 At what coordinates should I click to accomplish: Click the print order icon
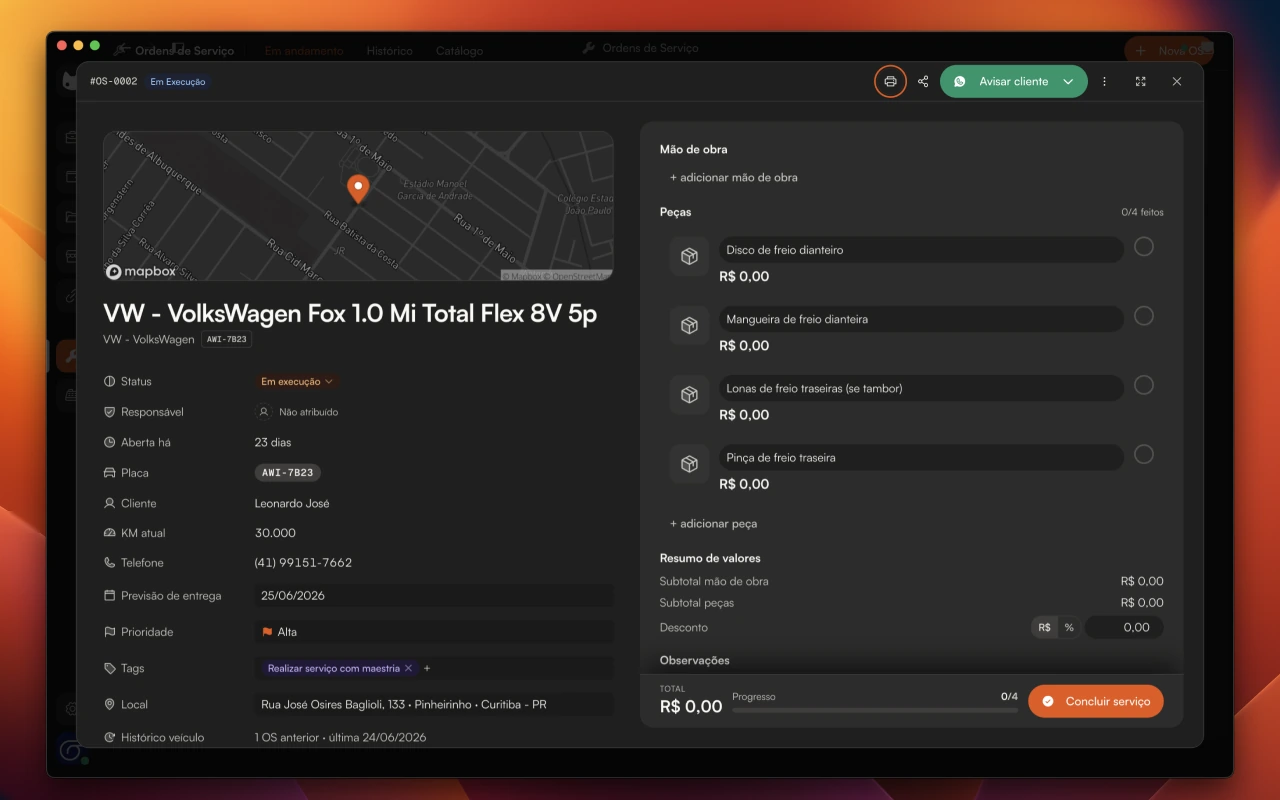(x=890, y=81)
